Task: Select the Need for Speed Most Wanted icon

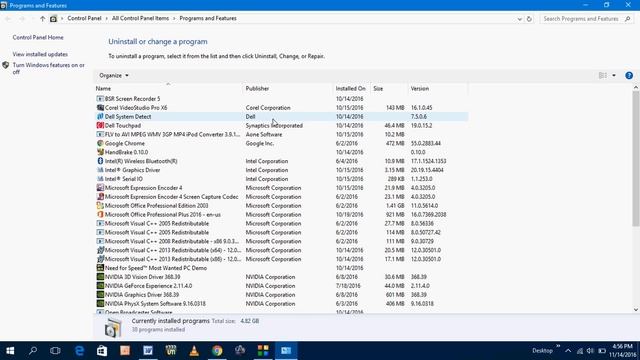Action: 100,268
